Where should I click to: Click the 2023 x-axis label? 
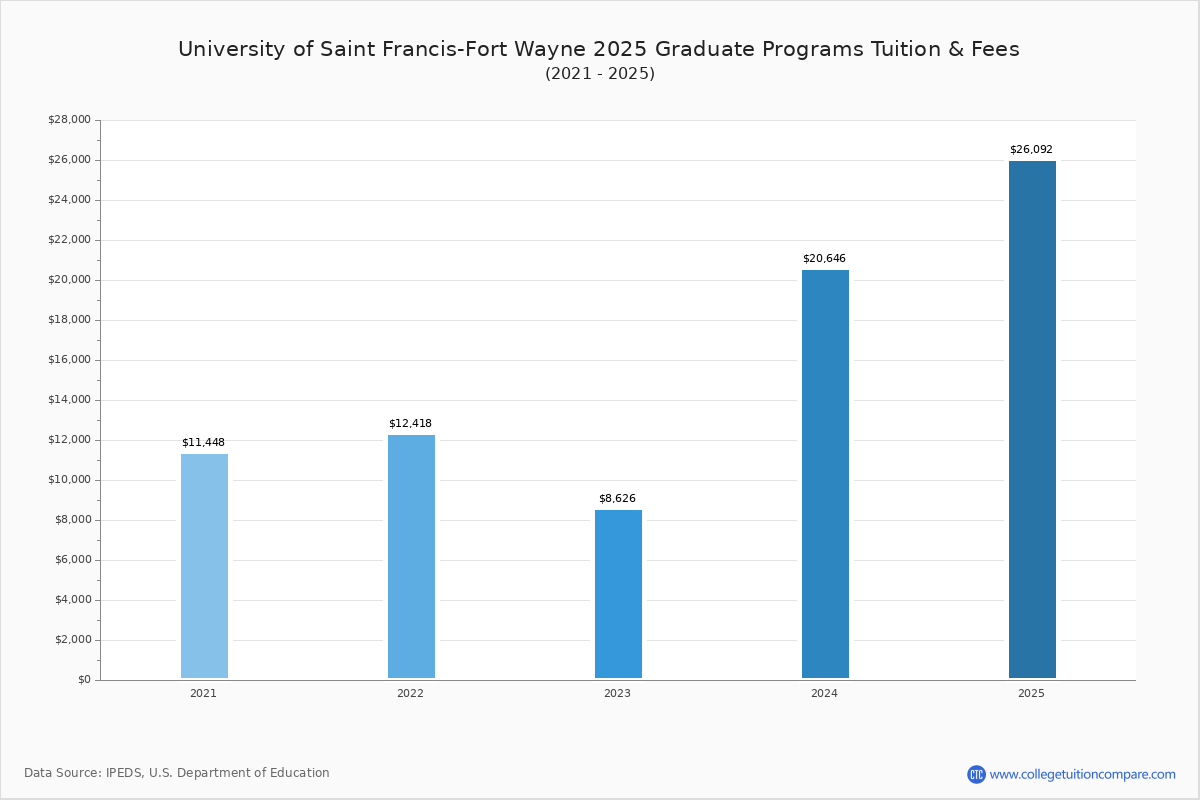(x=617, y=693)
